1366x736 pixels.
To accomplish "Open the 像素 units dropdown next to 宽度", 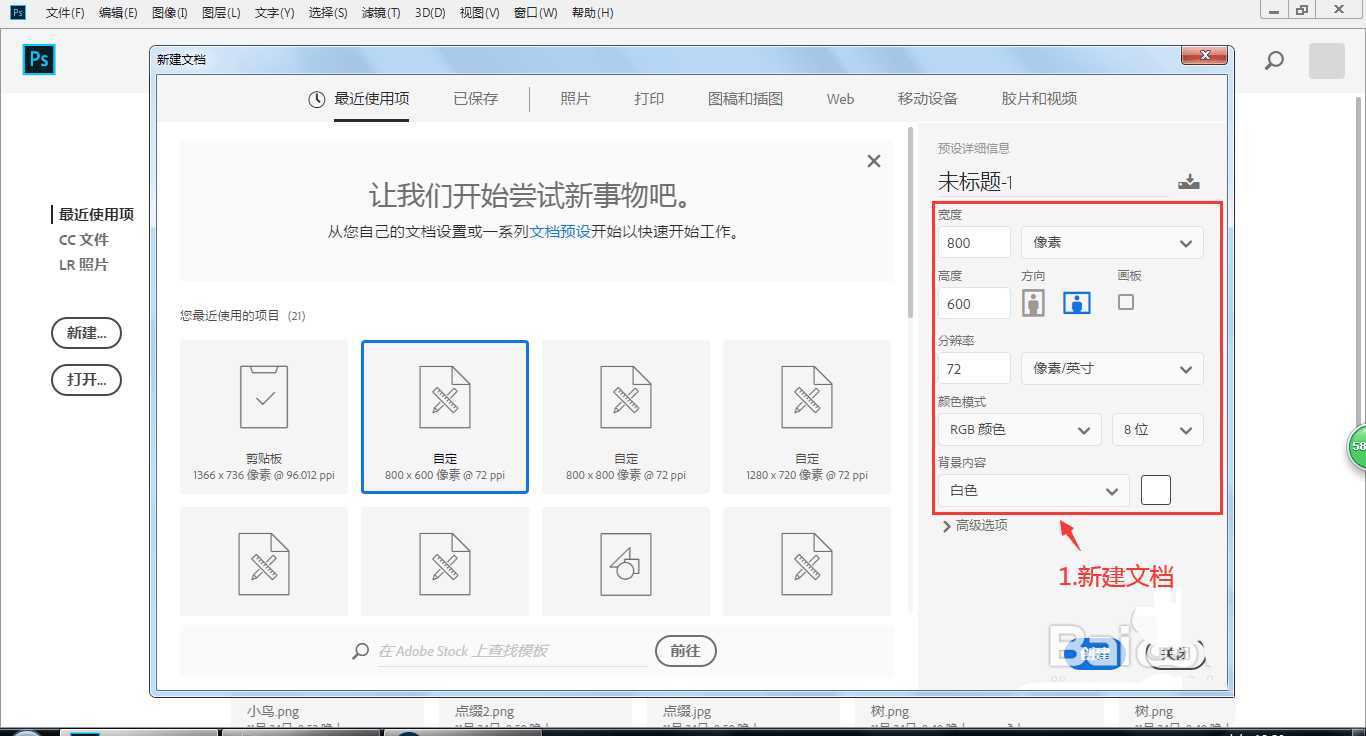I will [1111, 242].
